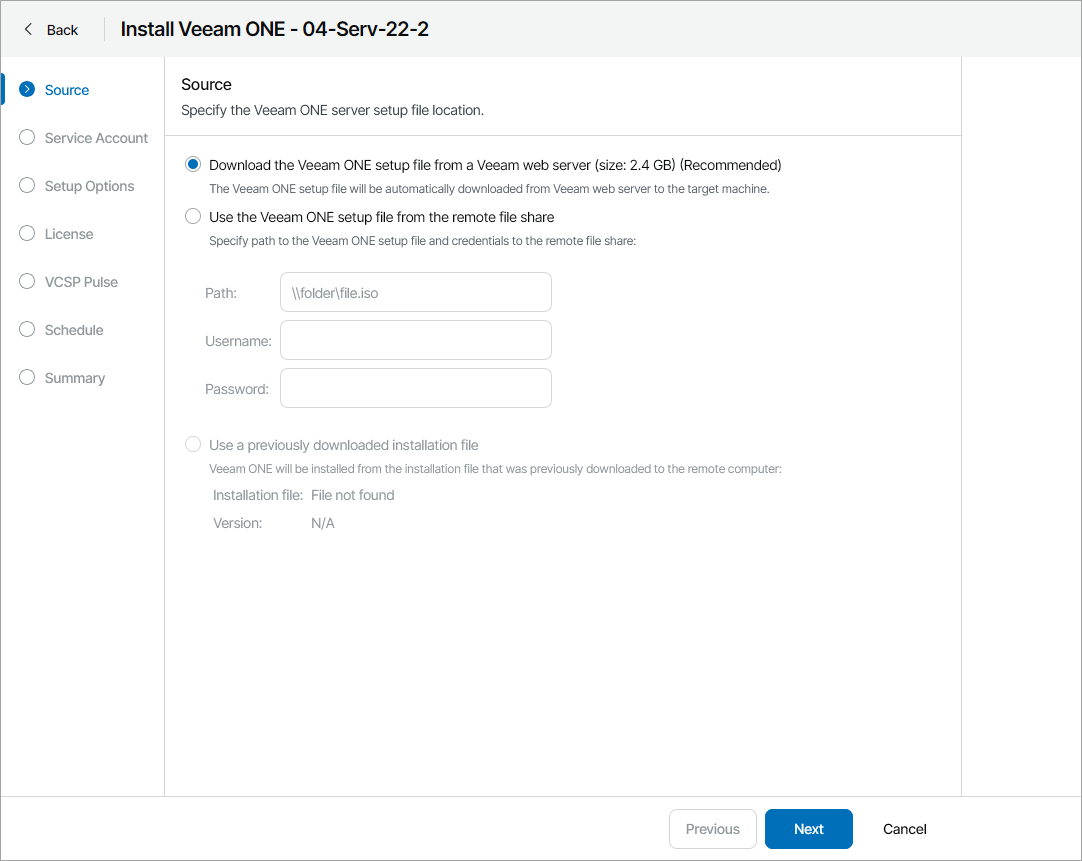Select previously downloaded installation file option
1082x861 pixels.
point(193,445)
